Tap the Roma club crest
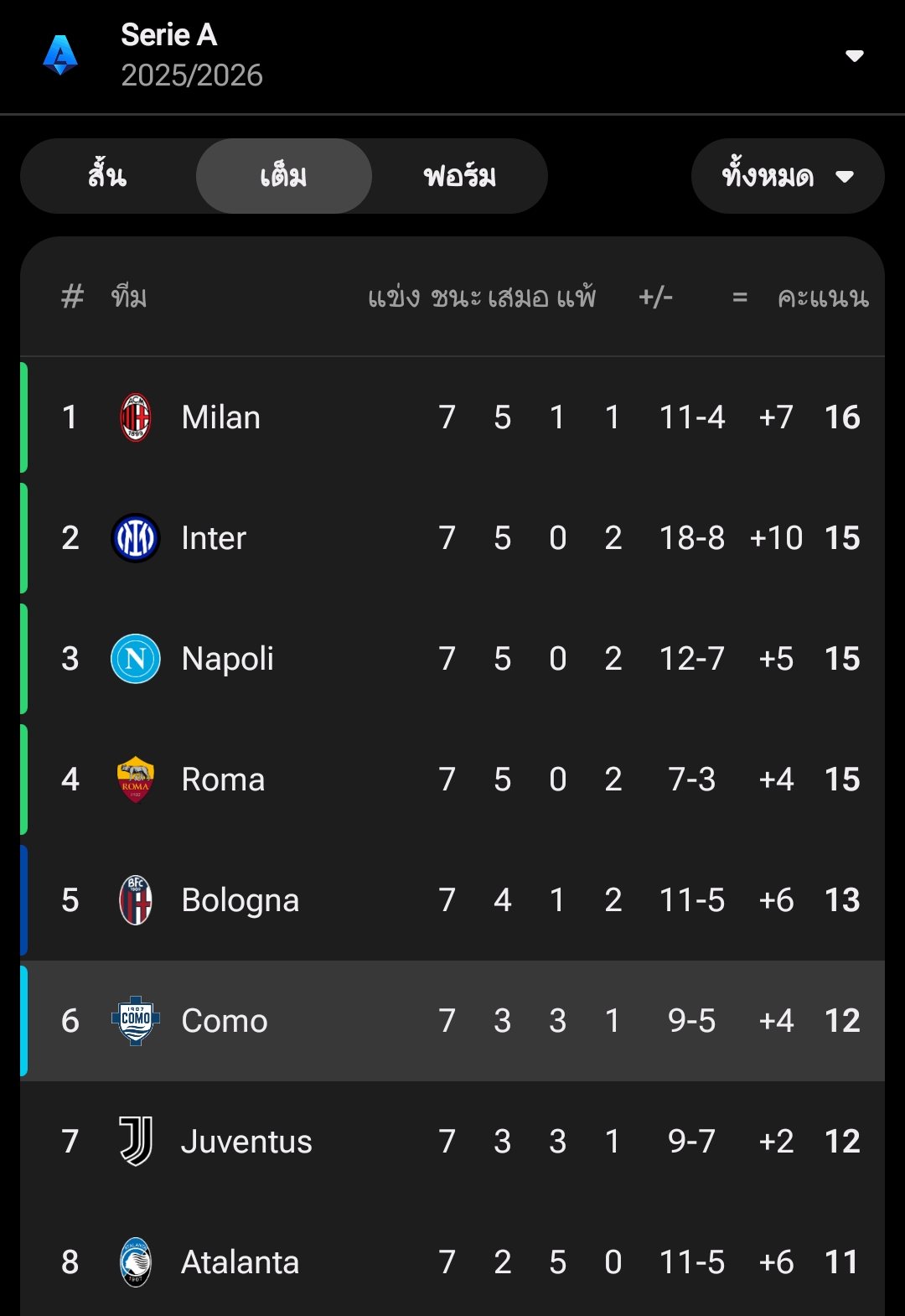This screenshot has width=905, height=1316. (x=136, y=780)
